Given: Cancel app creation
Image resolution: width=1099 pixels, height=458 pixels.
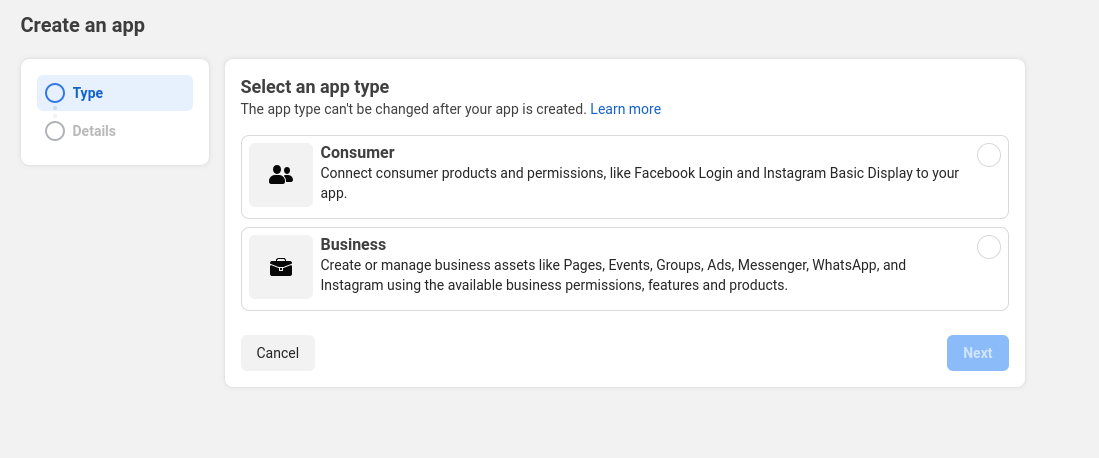Looking at the screenshot, I should click(x=278, y=353).
